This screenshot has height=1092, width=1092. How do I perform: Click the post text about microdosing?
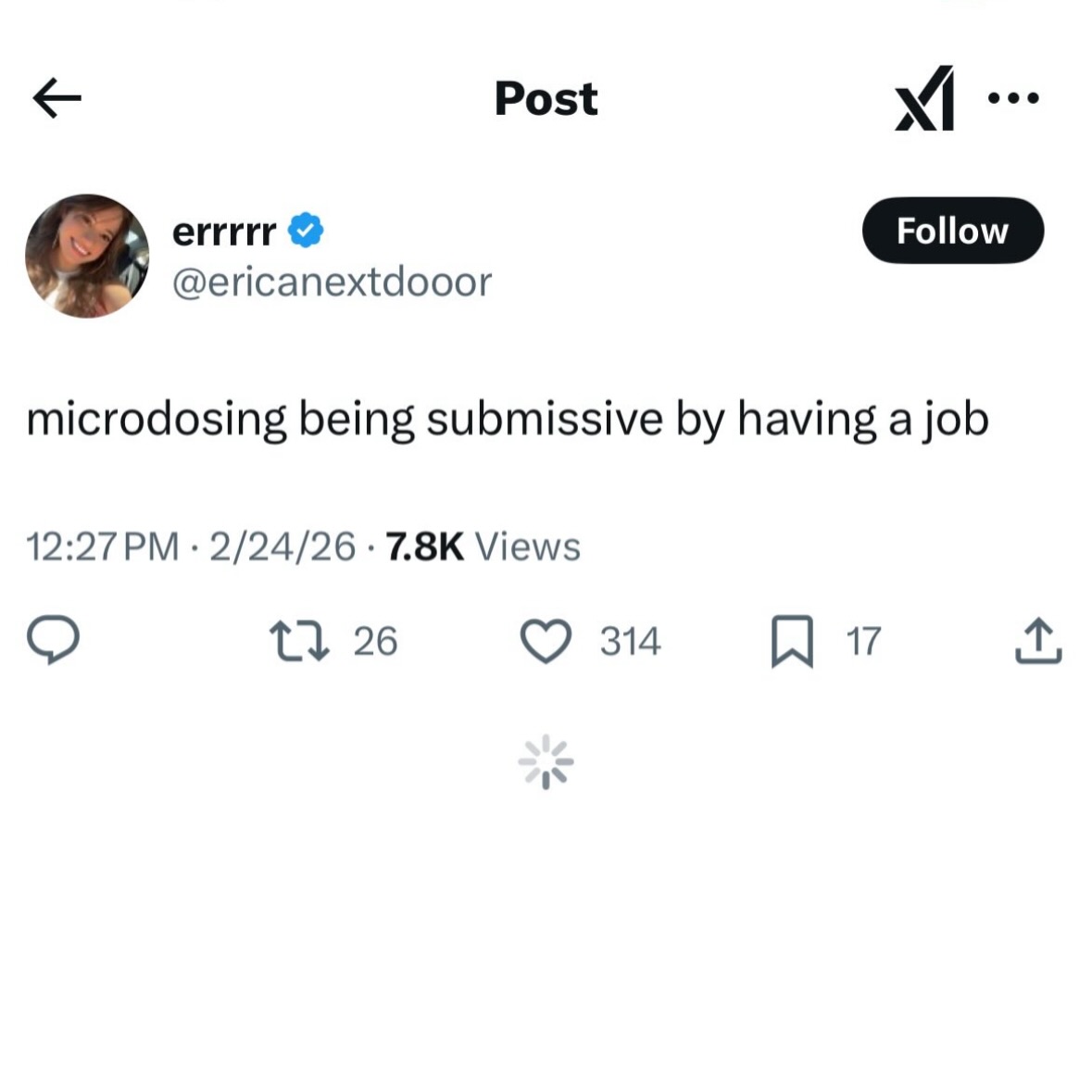click(x=508, y=419)
